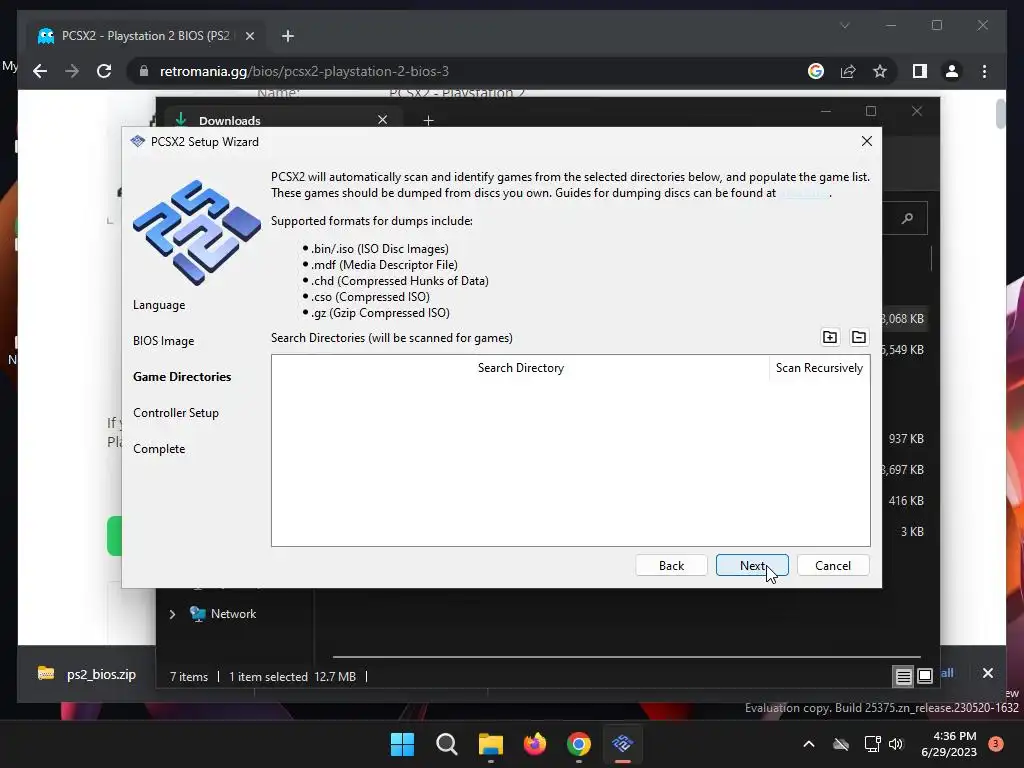Click the Search Directory column header

click(x=520, y=368)
